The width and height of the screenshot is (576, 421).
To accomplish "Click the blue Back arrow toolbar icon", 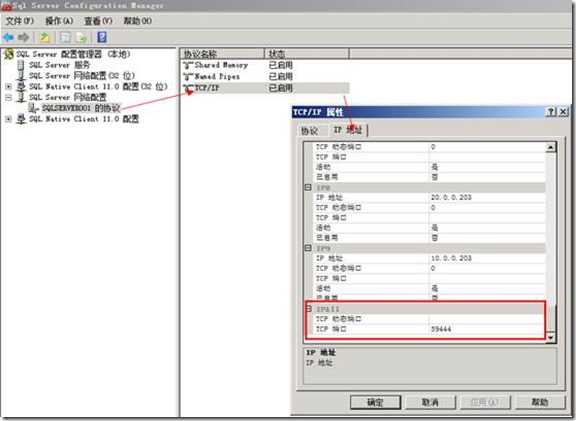I will [x=8, y=37].
